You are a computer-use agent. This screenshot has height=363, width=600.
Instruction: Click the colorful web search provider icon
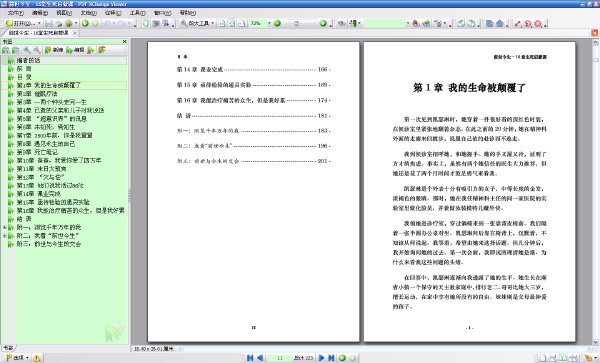point(353,23)
